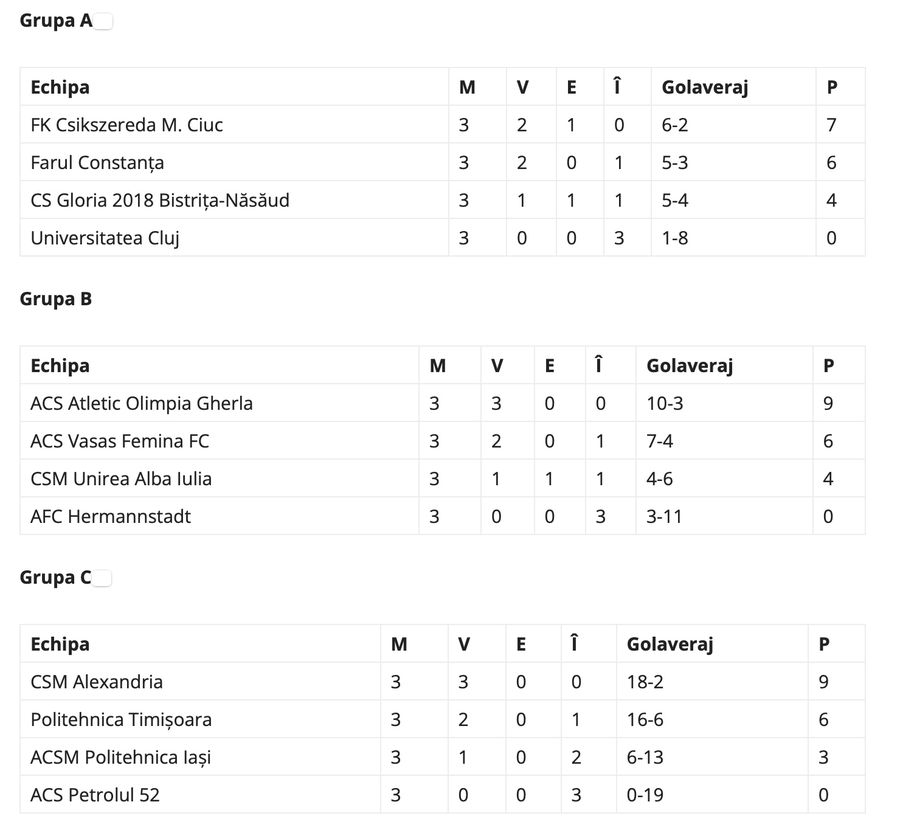
Task: Select ACSM Politehnica Iași row
Action: tap(121, 758)
